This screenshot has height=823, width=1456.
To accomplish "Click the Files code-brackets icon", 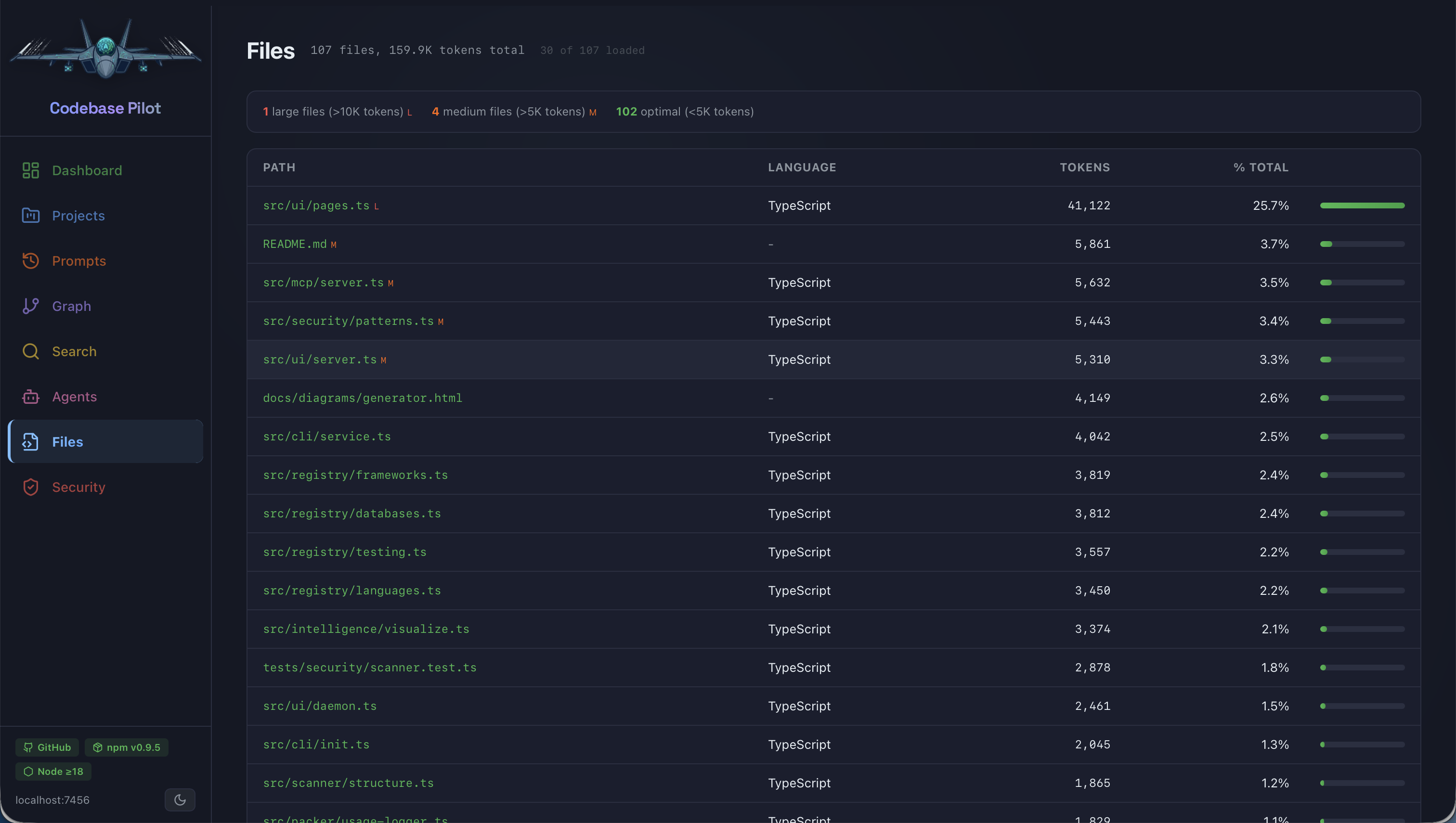I will pos(30,441).
